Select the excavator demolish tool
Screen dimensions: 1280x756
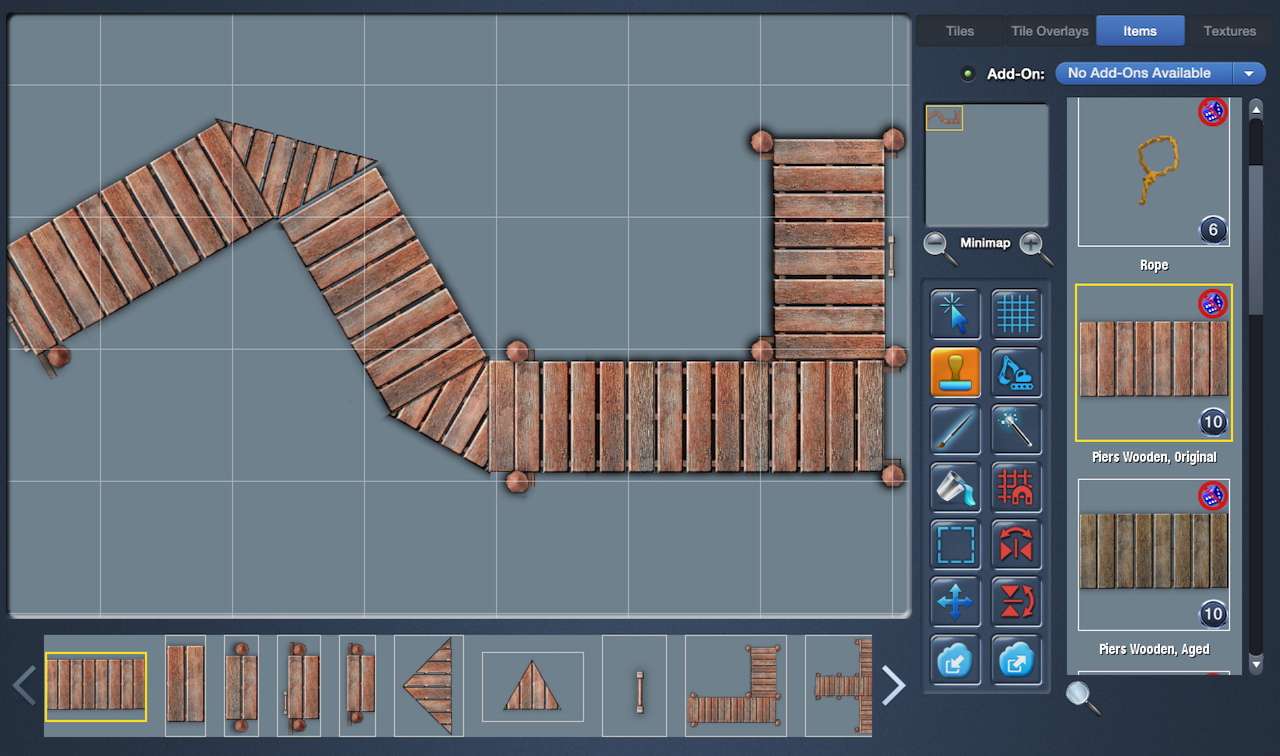(x=1016, y=372)
